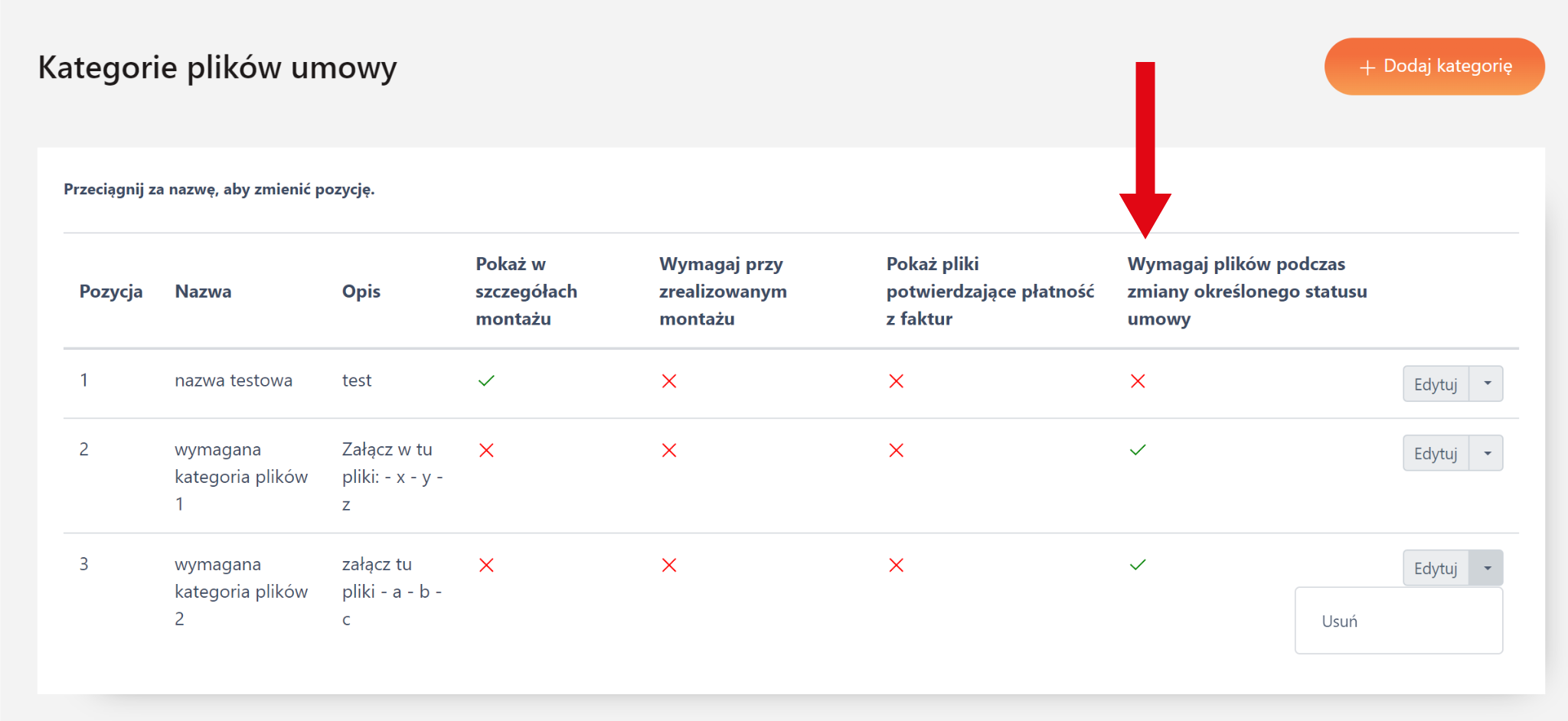
Task: Open the dropdown arrow next to Edytuj in row 1
Action: [1487, 383]
